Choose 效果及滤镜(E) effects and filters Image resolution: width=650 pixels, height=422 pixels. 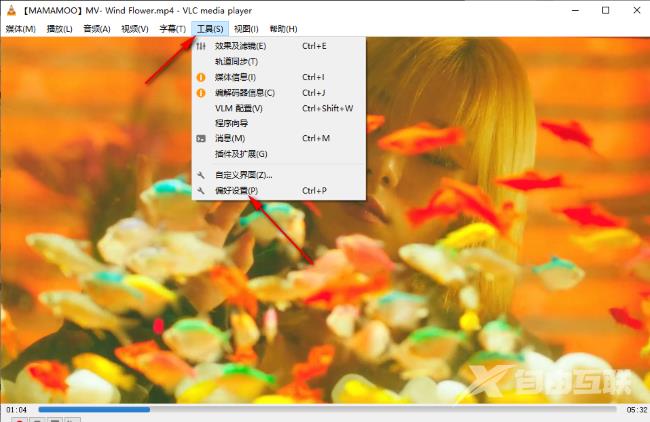(x=279, y=46)
